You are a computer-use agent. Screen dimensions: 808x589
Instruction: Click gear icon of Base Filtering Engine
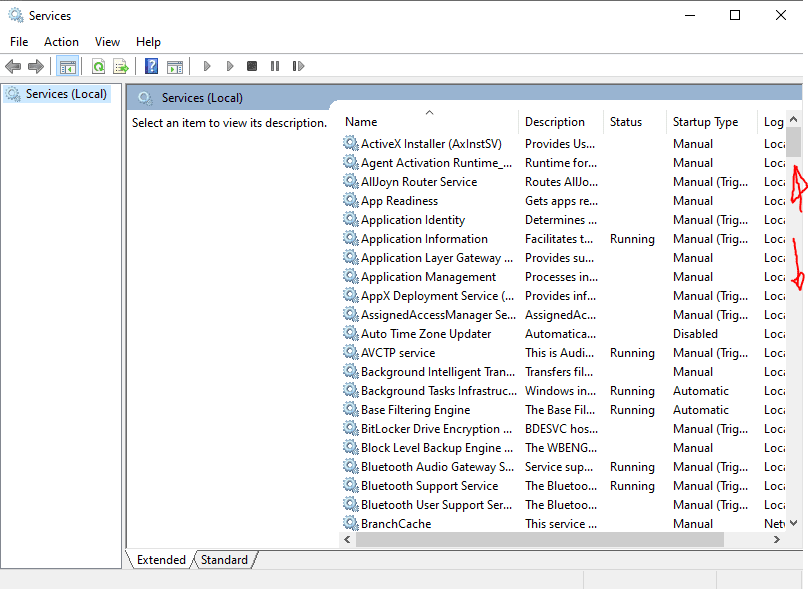click(x=351, y=410)
